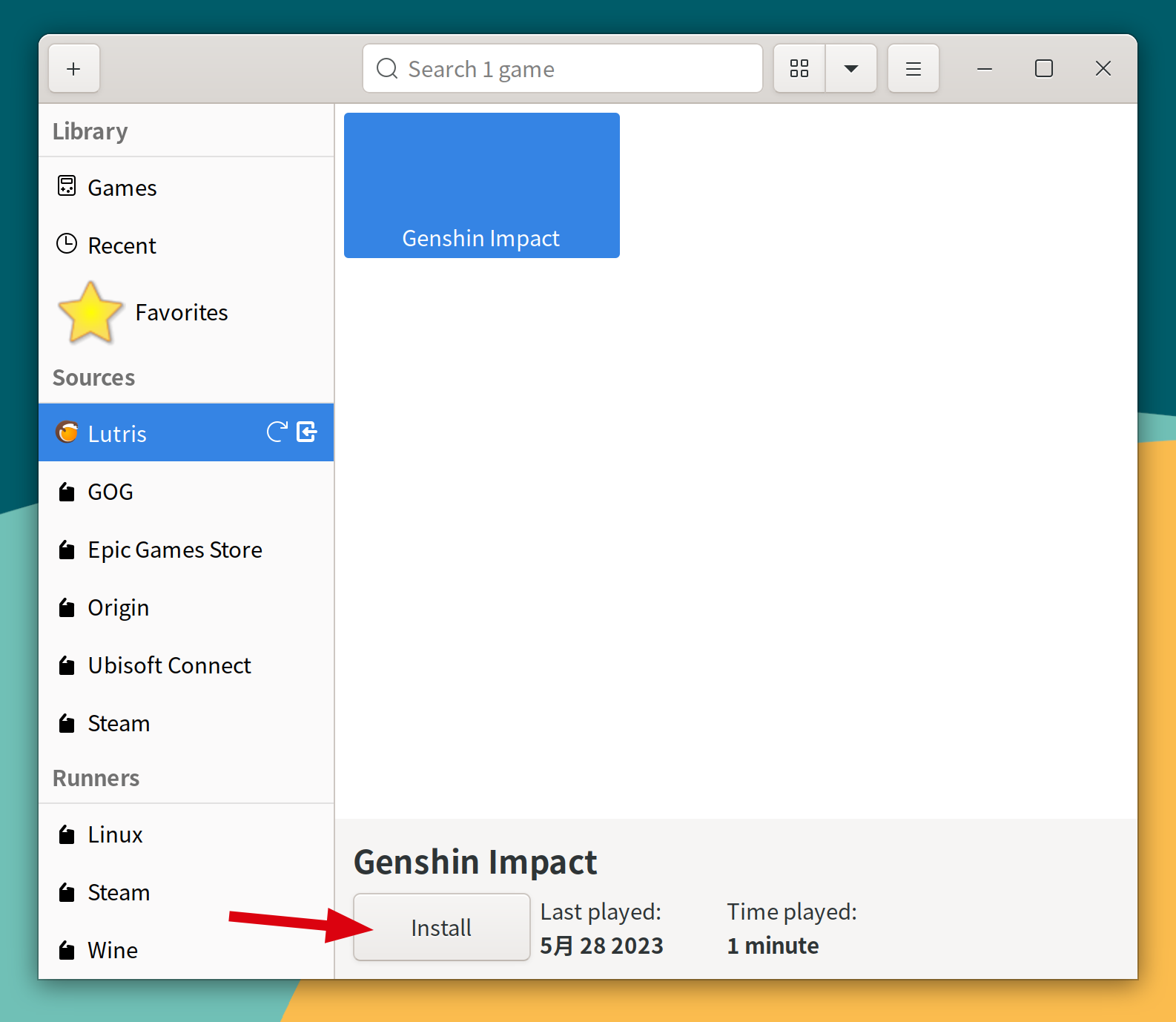This screenshot has height=1022, width=1176.
Task: Click the Lutris disconnect/logout icon
Action: [x=307, y=432]
